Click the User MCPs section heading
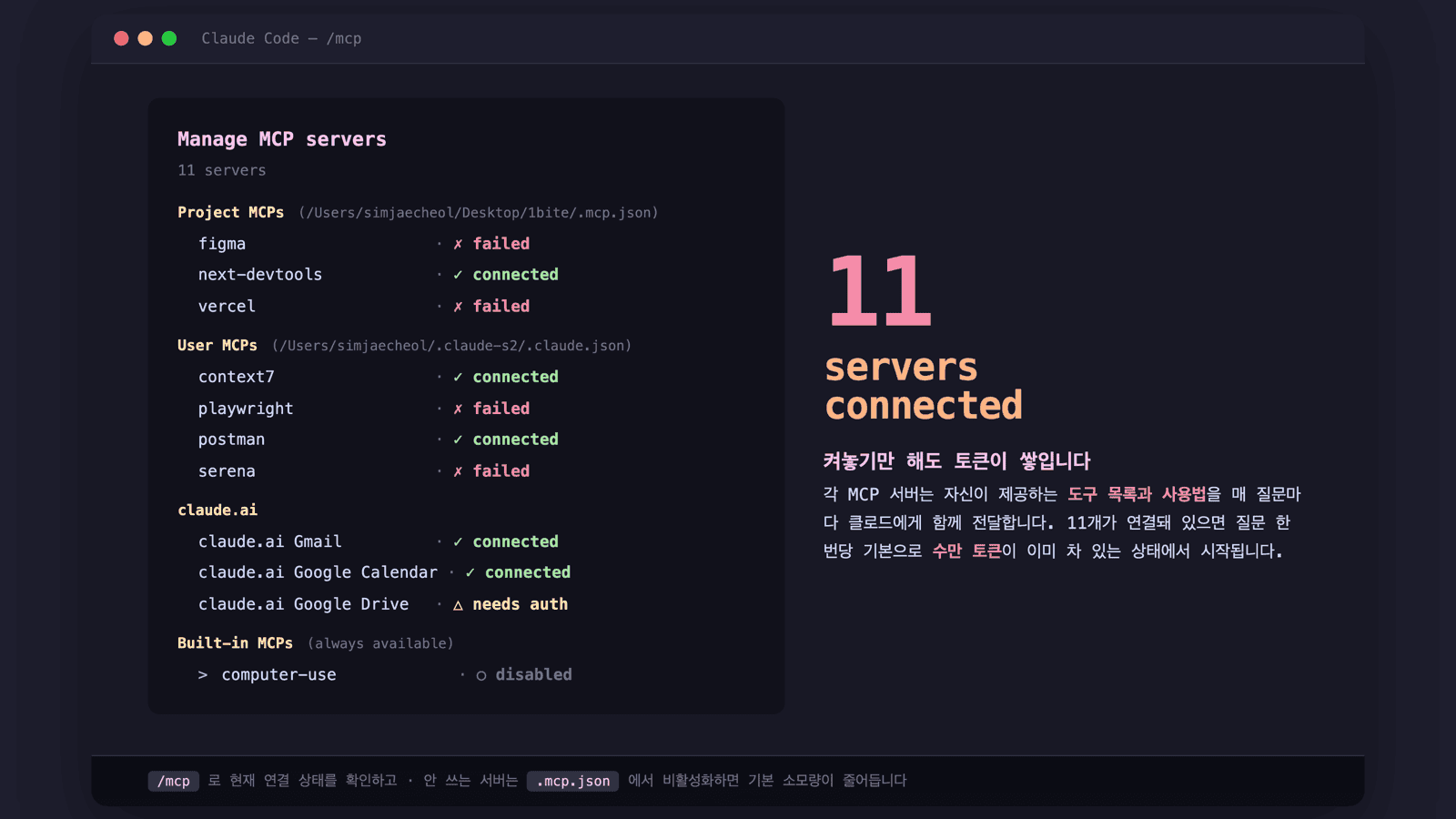1456x819 pixels. point(217,346)
